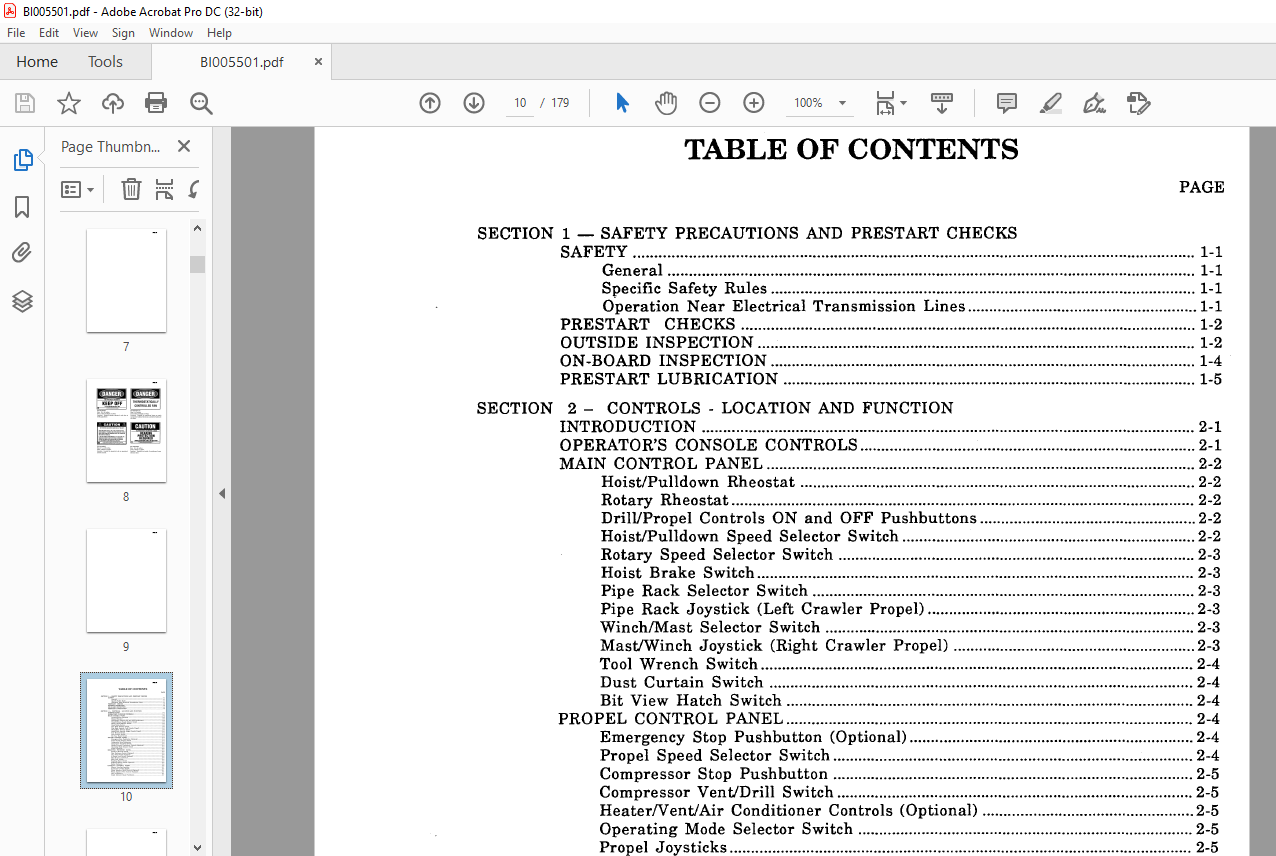Go to previous page arrow

click(x=430, y=103)
